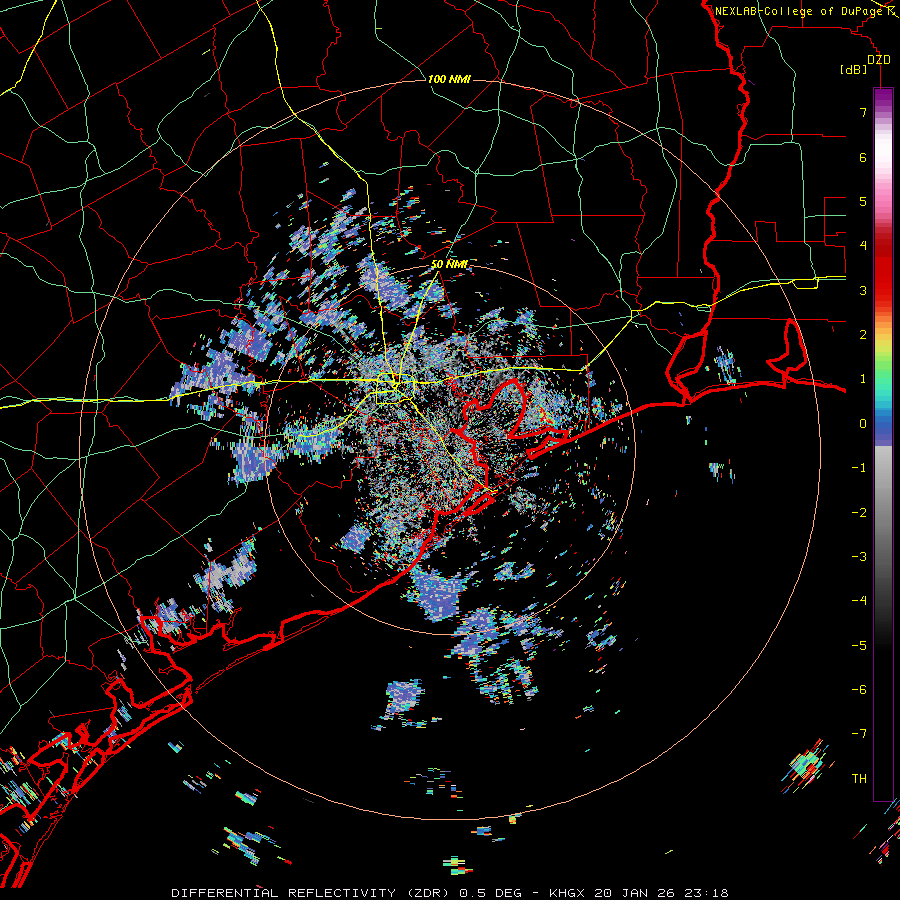
Task: Click the -1 dB scale label
Action: click(x=859, y=468)
